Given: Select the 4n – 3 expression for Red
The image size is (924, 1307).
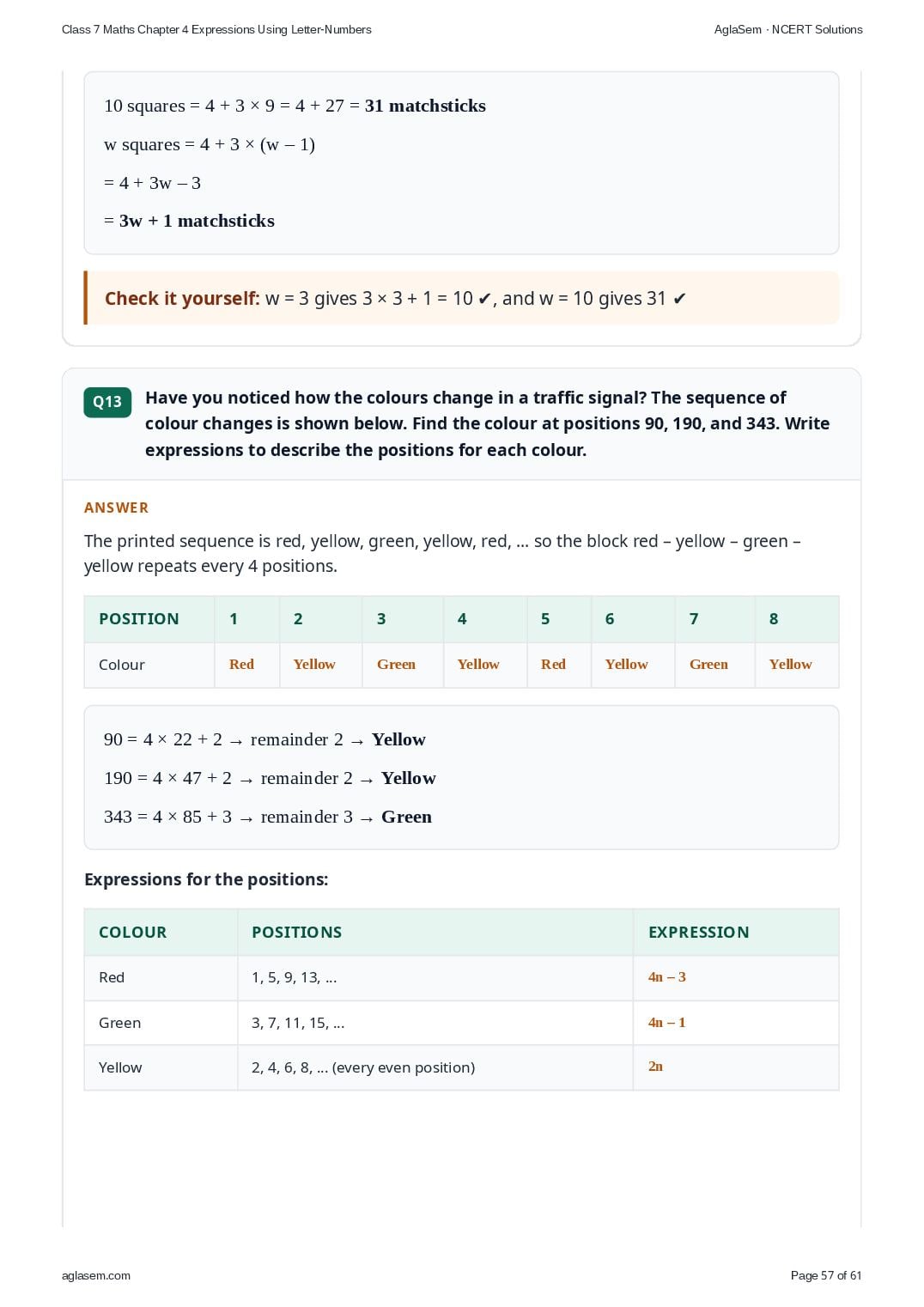Looking at the screenshot, I should coord(667,977).
